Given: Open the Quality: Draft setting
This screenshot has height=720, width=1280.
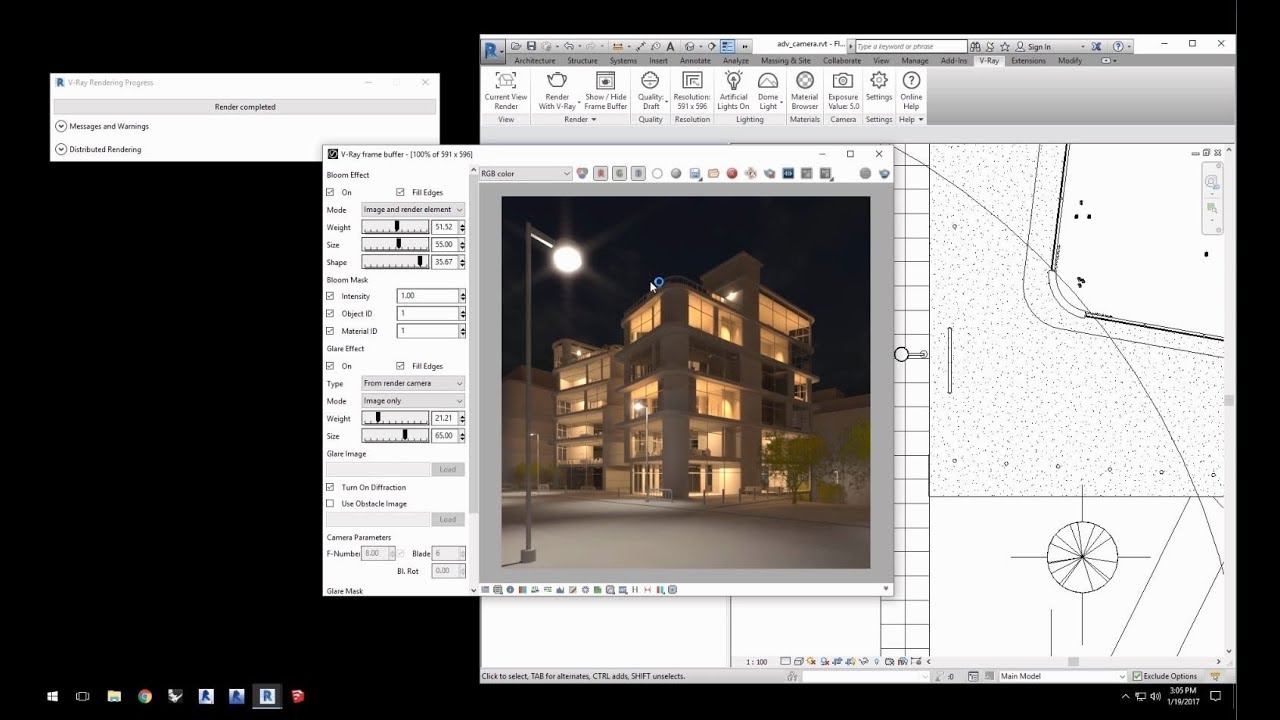Looking at the screenshot, I should click(x=650, y=90).
